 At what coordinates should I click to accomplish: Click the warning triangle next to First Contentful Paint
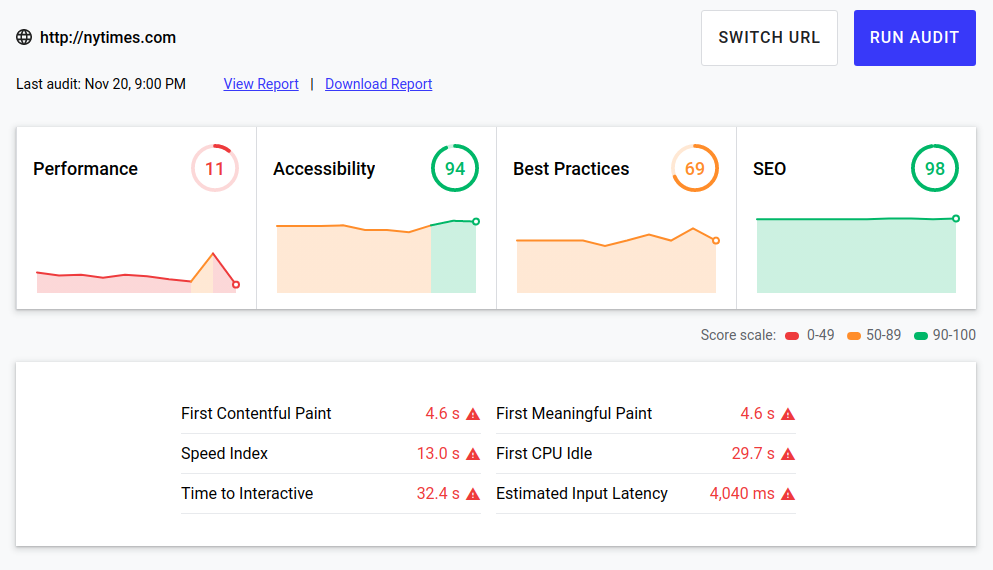pos(473,414)
